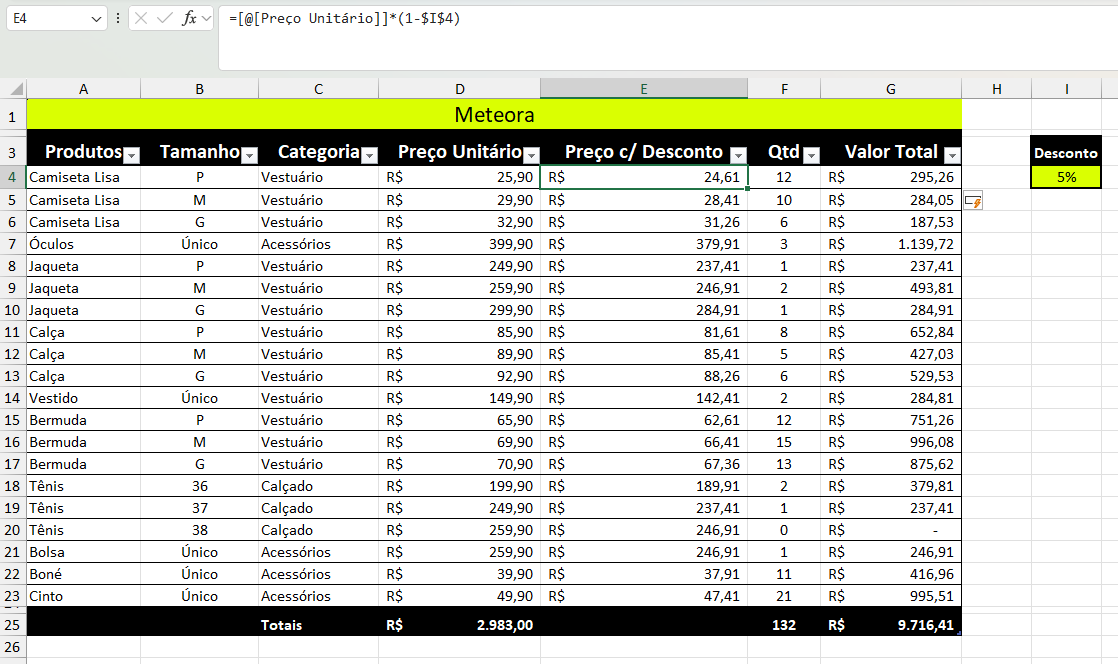Select the Óculos product cell

click(83, 244)
